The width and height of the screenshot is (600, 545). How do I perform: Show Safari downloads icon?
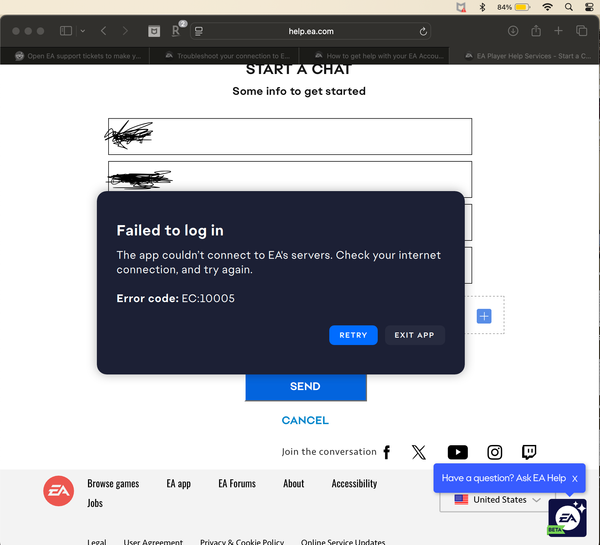coord(513,31)
